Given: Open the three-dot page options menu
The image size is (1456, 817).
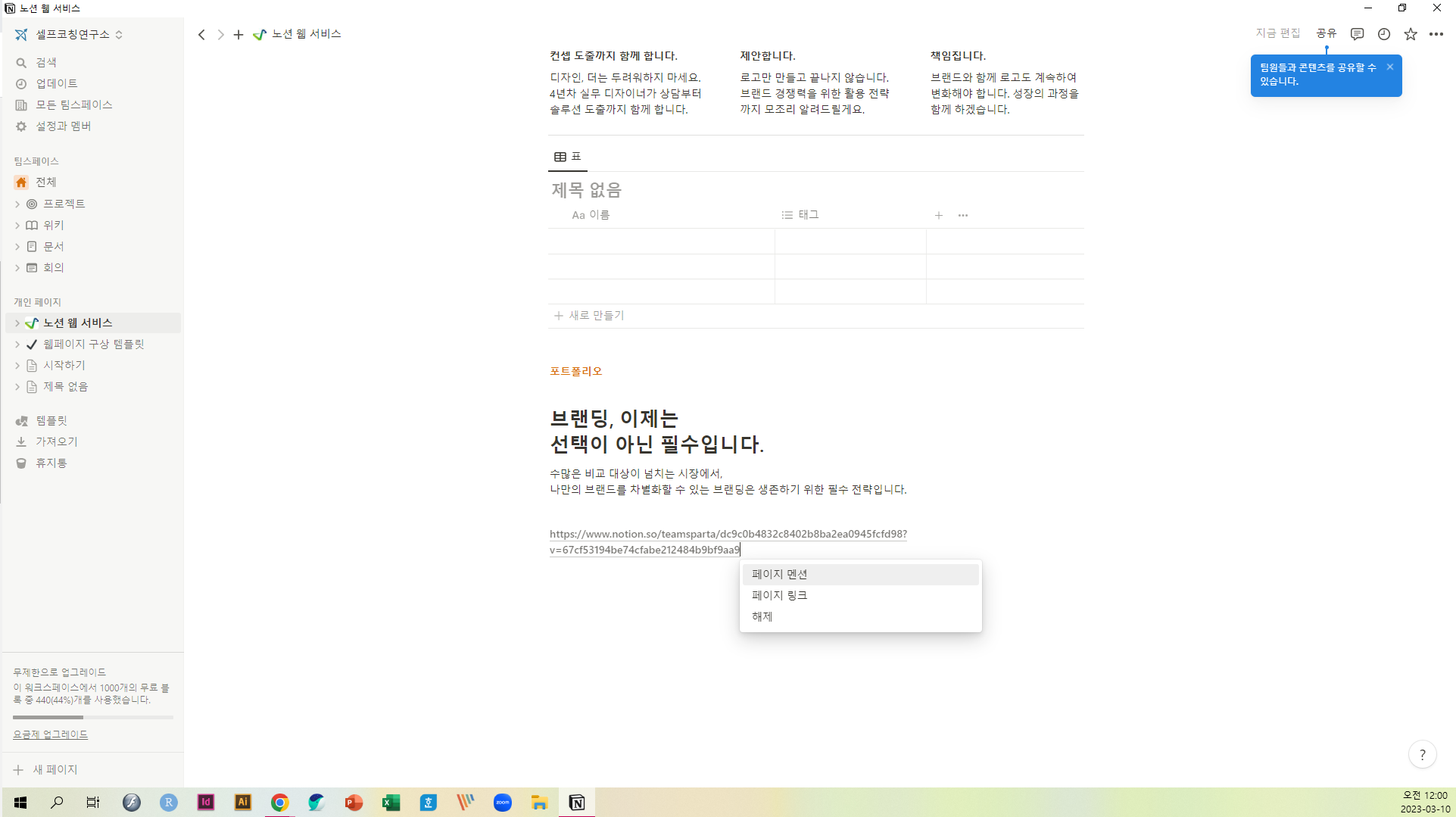Looking at the screenshot, I should [x=1436, y=34].
